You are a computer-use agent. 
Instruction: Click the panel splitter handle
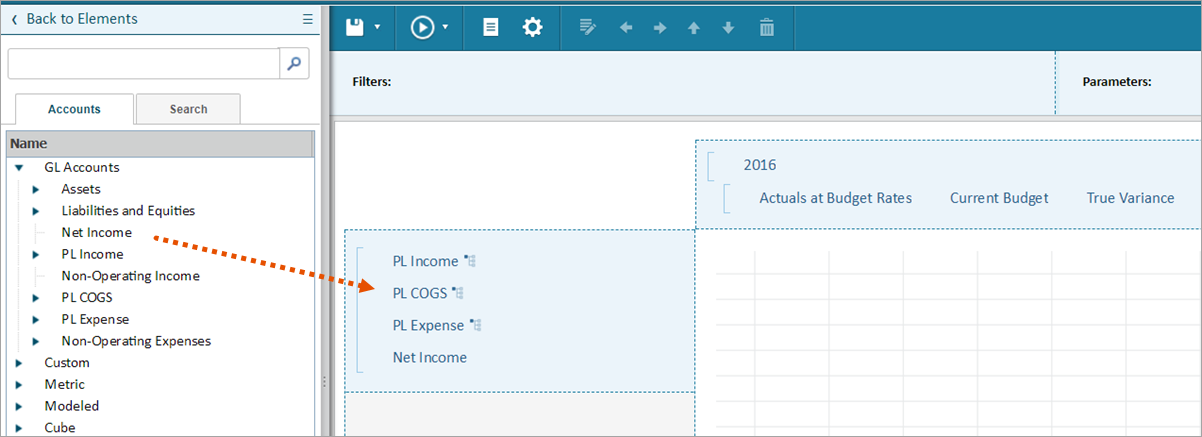[x=322, y=381]
